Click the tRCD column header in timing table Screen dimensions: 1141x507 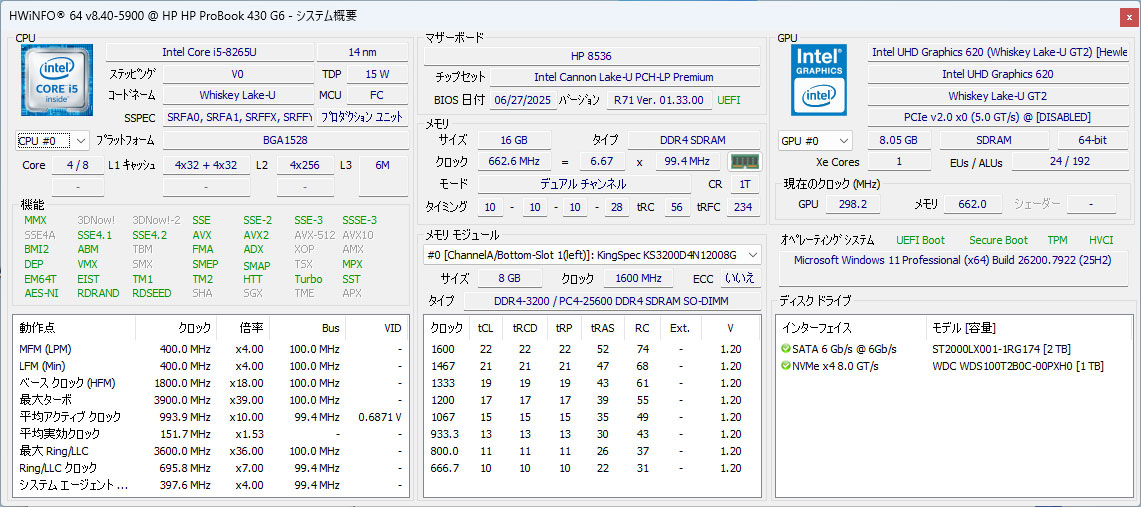click(524, 328)
